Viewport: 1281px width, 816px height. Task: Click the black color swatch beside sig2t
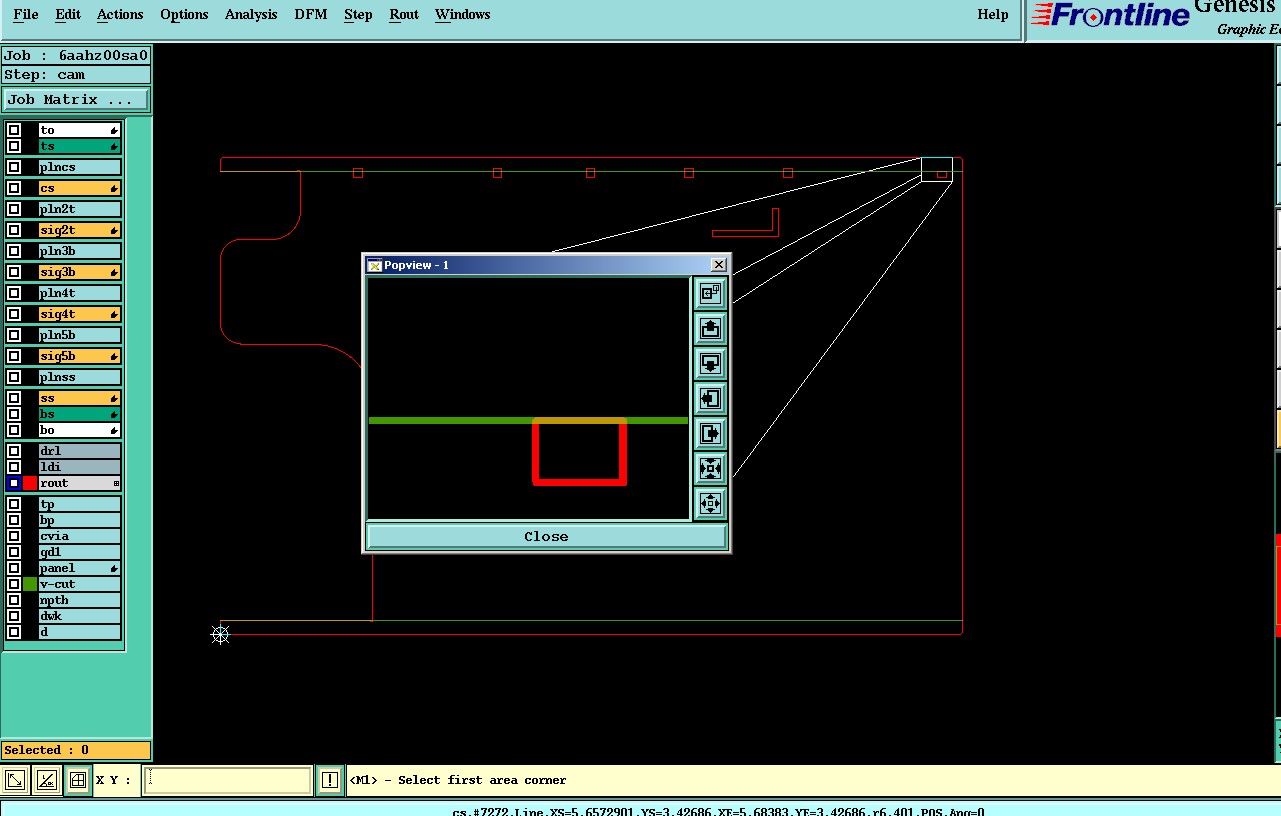point(30,230)
